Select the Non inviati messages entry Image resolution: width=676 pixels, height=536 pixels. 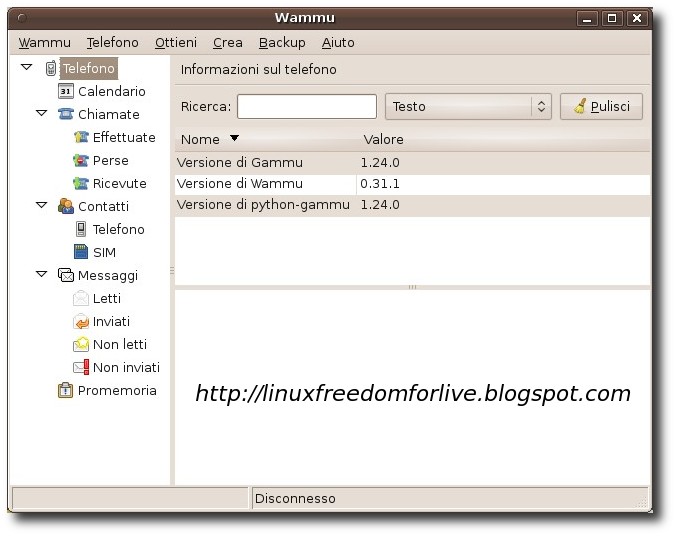click(x=126, y=367)
